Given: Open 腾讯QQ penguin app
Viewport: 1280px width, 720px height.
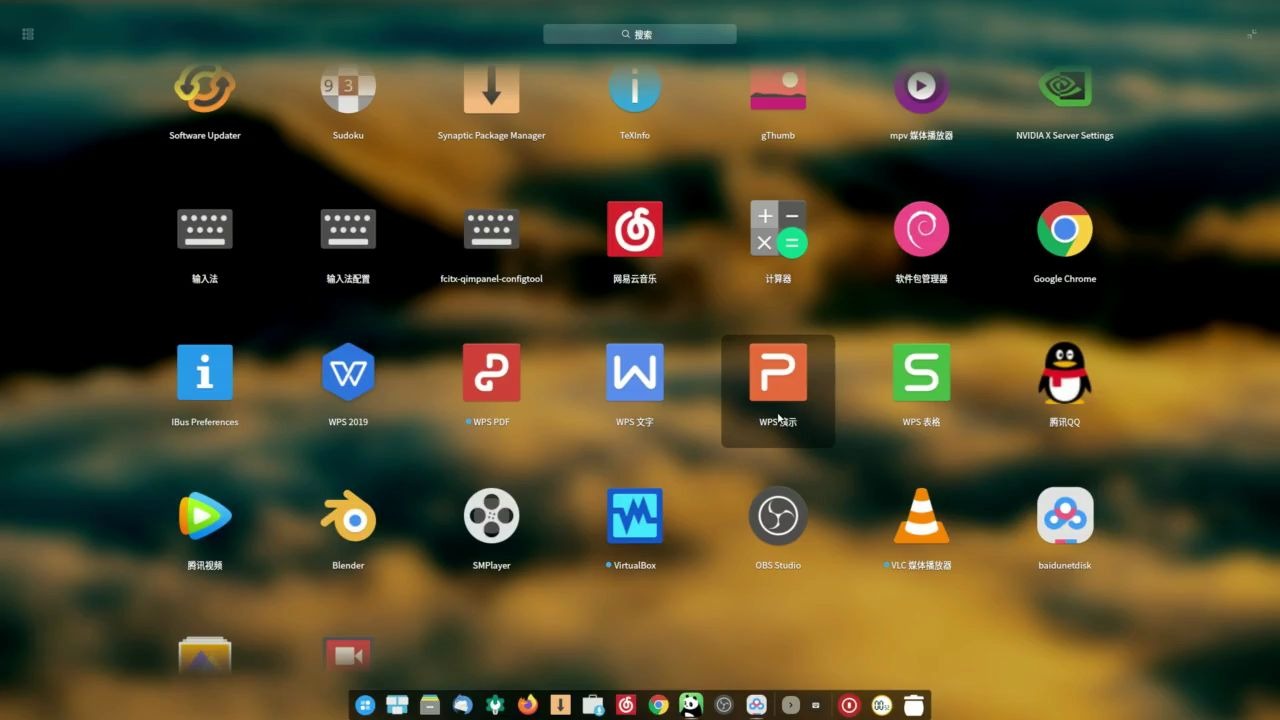Looking at the screenshot, I should click(x=1065, y=373).
